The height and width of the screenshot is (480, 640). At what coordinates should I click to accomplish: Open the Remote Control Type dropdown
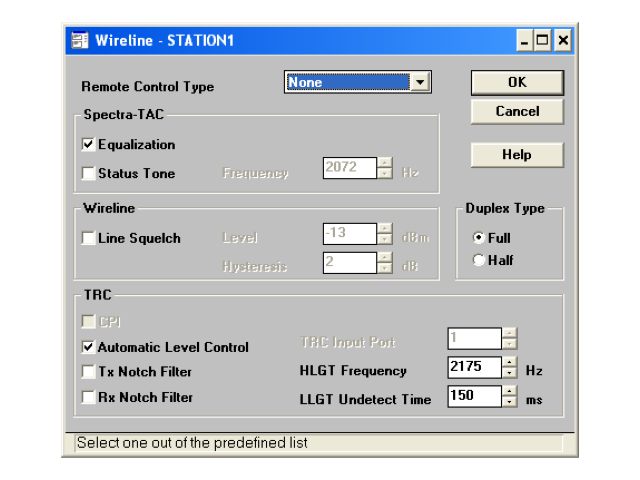point(421,83)
